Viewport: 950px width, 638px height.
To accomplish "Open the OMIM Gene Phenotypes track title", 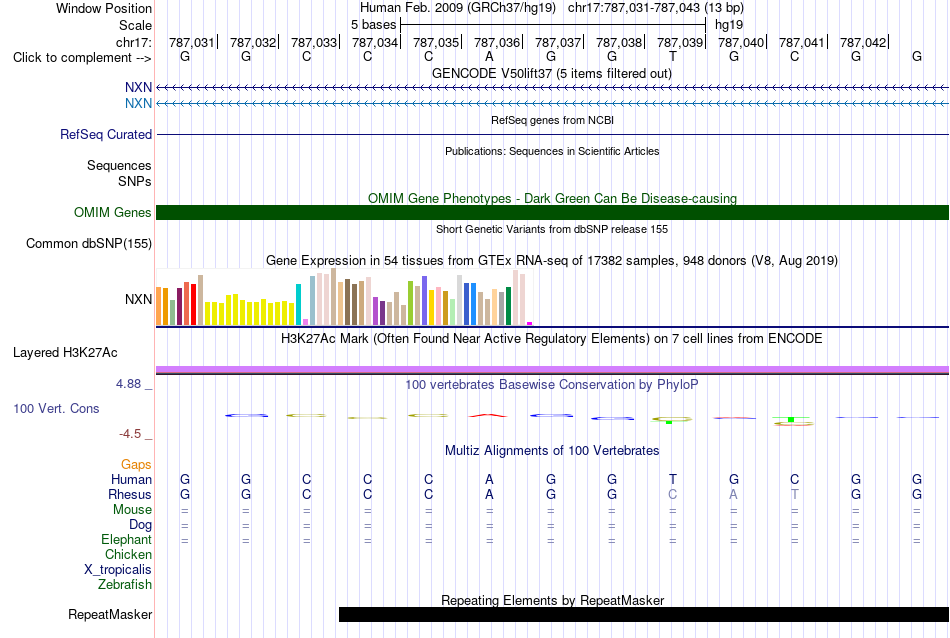I will [x=552, y=198].
